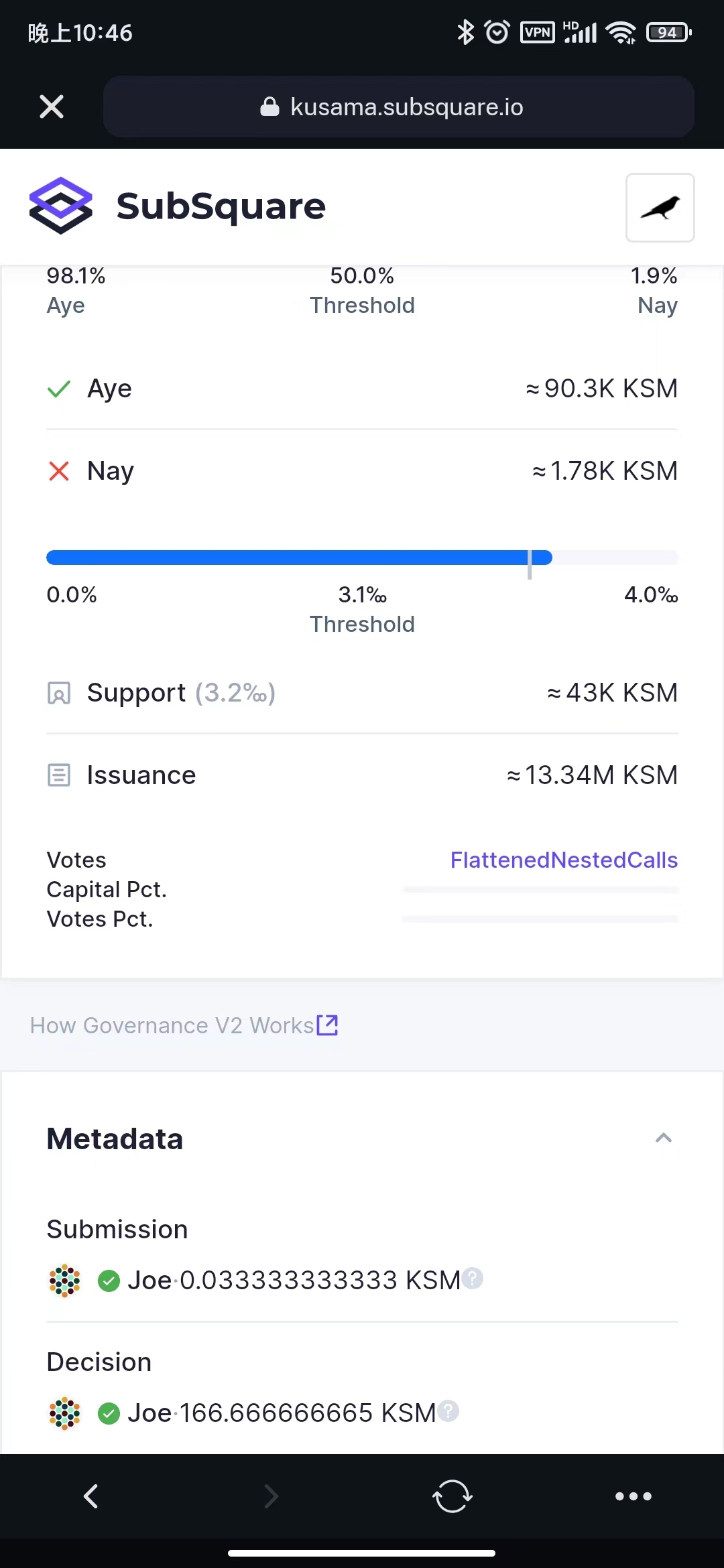Click the Issuance document icon
The height and width of the screenshot is (1568, 724).
(x=60, y=775)
